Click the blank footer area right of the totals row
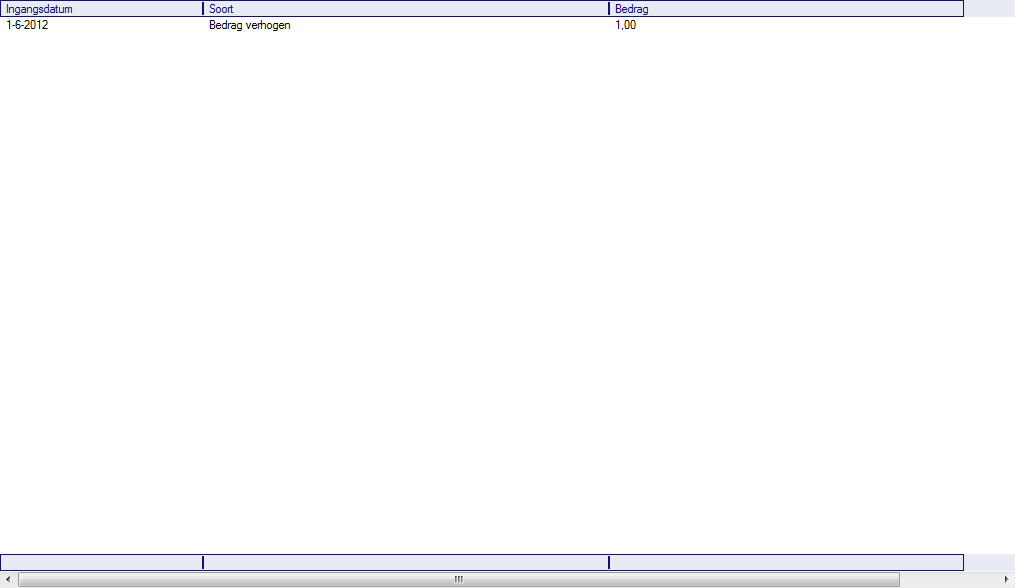Screen dimensions: 1015x588 989,563
